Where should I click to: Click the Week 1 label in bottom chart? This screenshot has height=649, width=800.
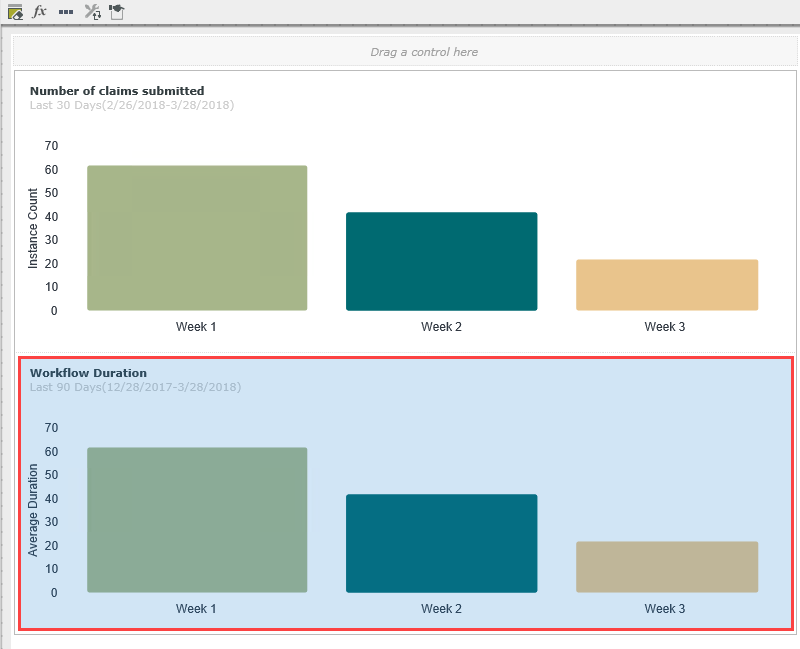tap(196, 608)
